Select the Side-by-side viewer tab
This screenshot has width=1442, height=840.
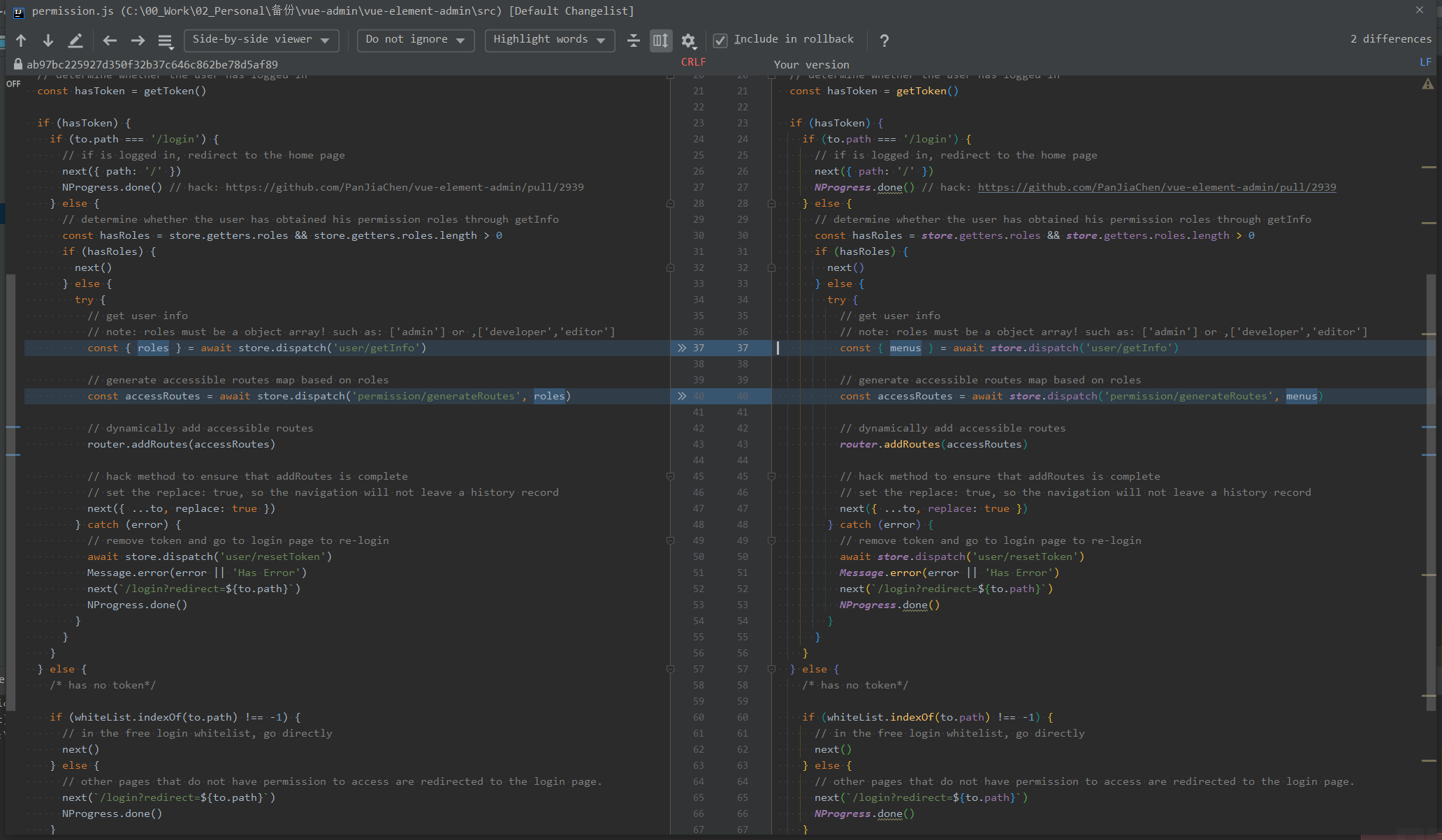[263, 39]
